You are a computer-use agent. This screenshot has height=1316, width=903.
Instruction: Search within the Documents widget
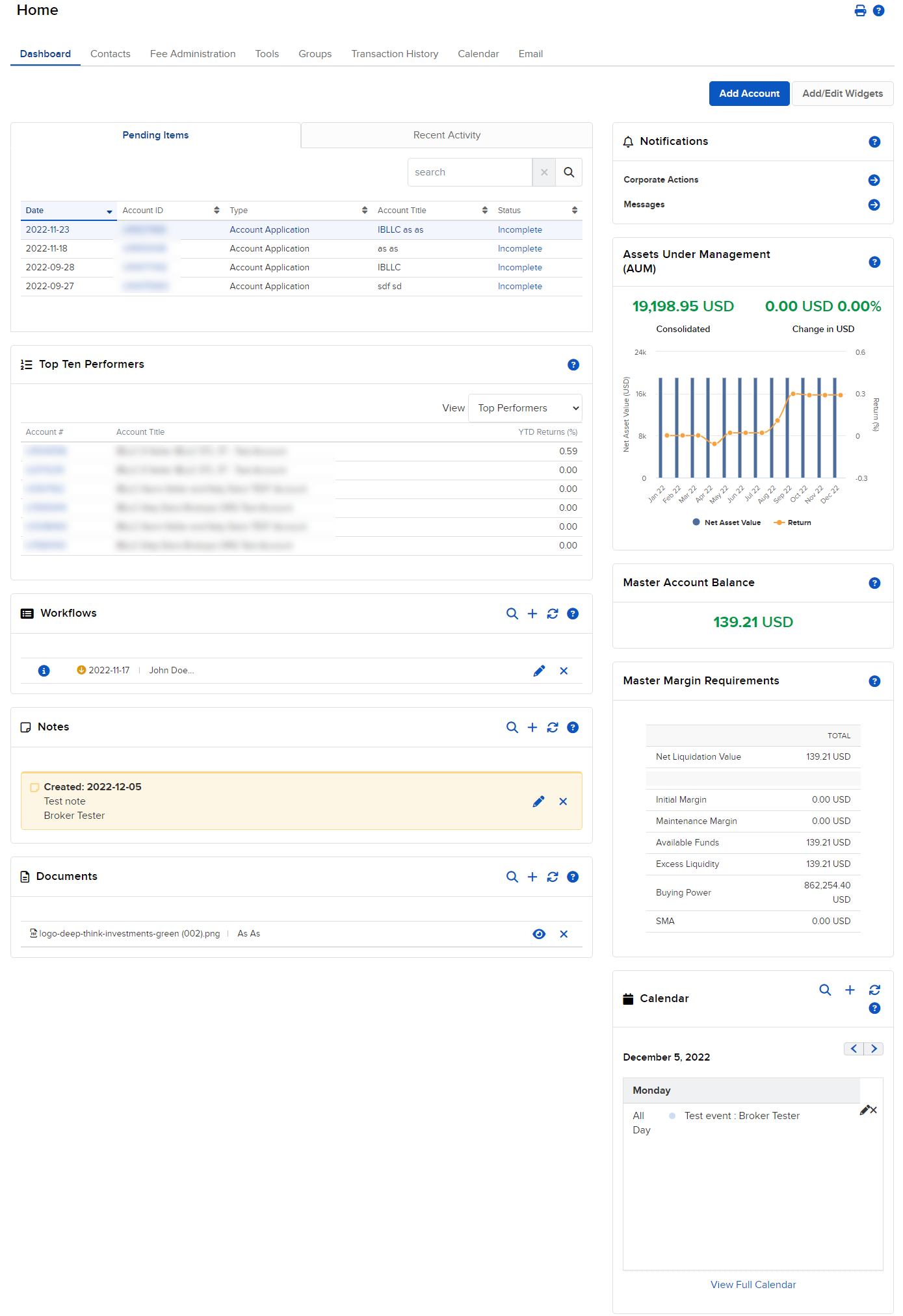[512, 877]
